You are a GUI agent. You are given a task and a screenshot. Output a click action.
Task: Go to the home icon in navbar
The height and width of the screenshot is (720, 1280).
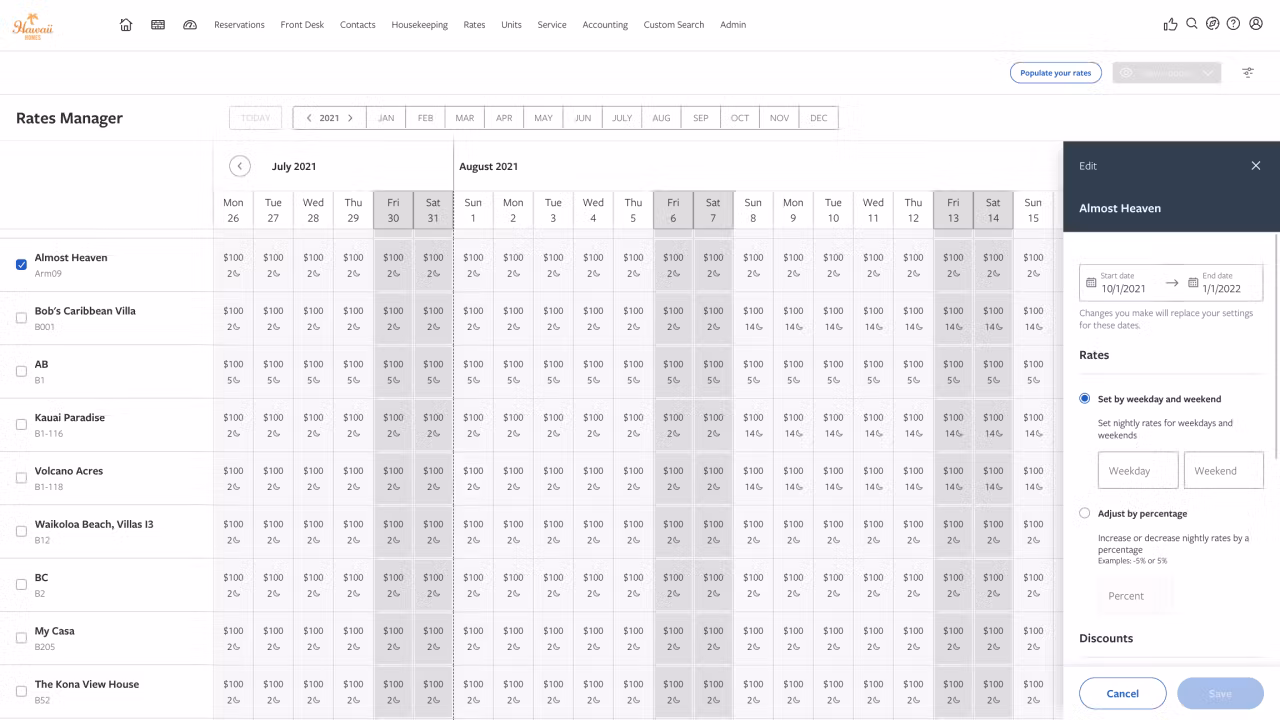(126, 25)
